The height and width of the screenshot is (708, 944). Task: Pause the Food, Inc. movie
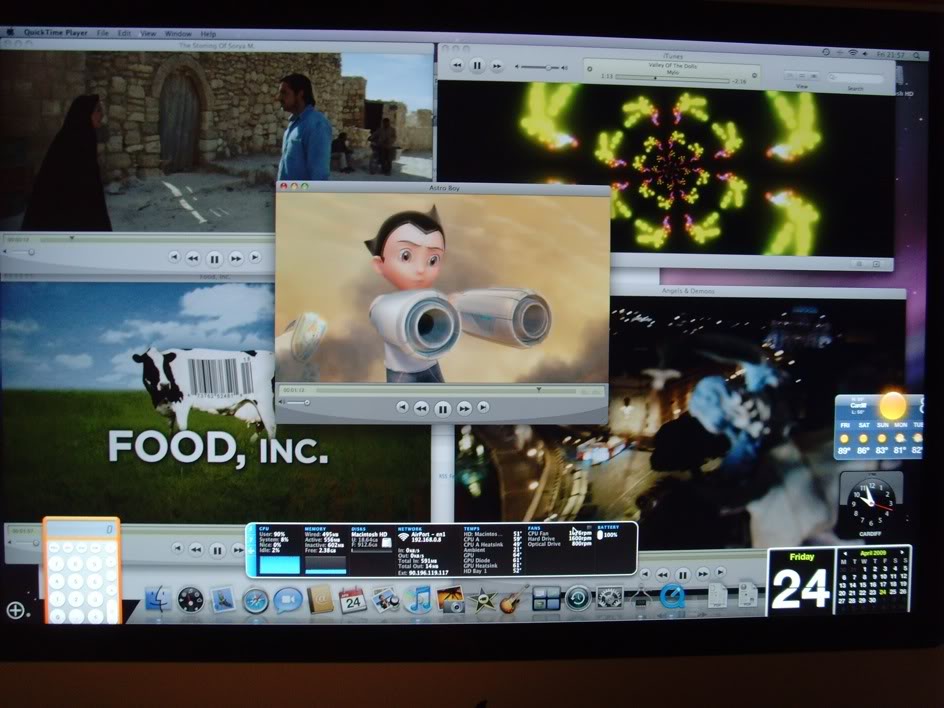[x=217, y=550]
